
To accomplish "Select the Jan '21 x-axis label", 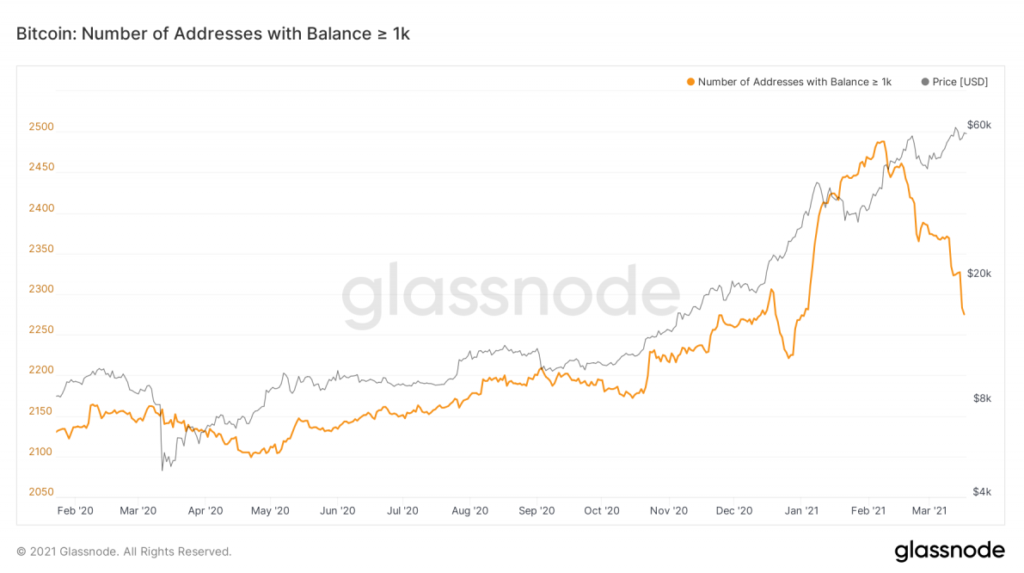I will pos(800,510).
